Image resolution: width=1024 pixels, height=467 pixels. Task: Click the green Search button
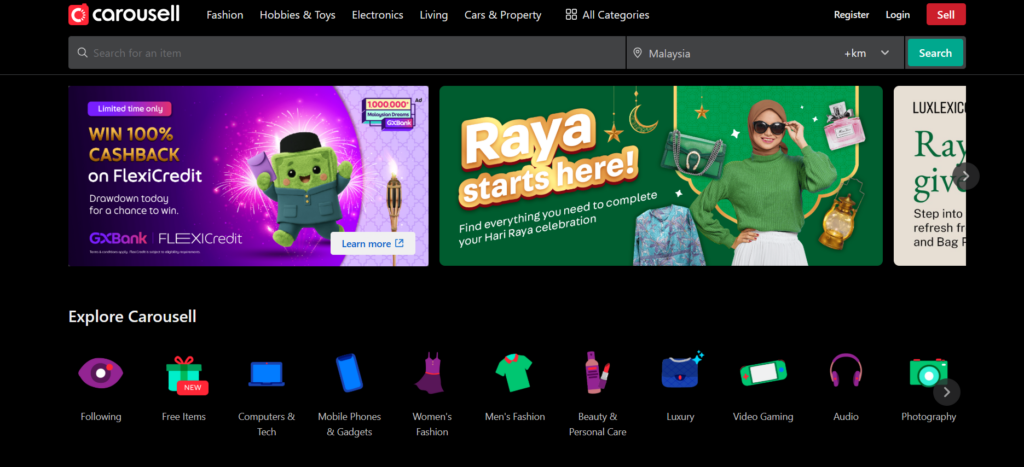pos(935,53)
